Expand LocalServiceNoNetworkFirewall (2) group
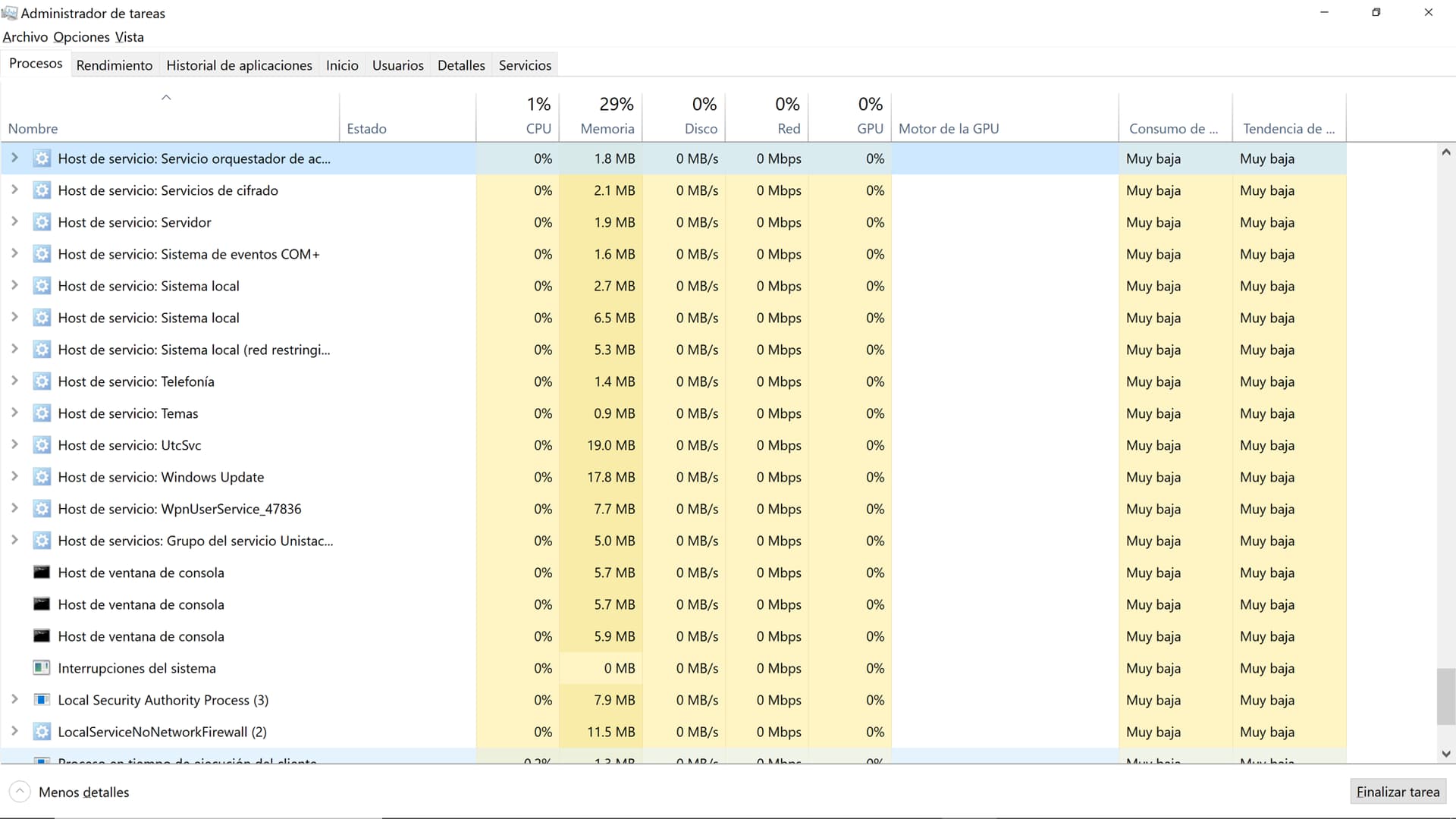Viewport: 1456px width, 819px height. pyautogui.click(x=14, y=731)
